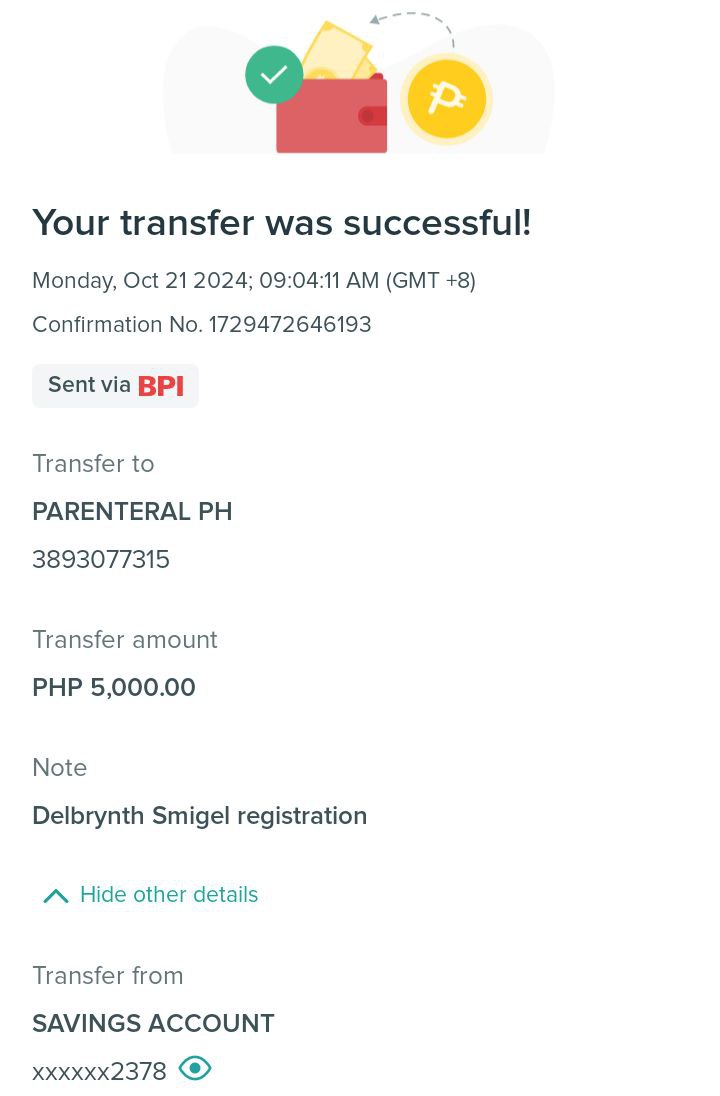Click the dashed arrow above the wallet

(412, 27)
